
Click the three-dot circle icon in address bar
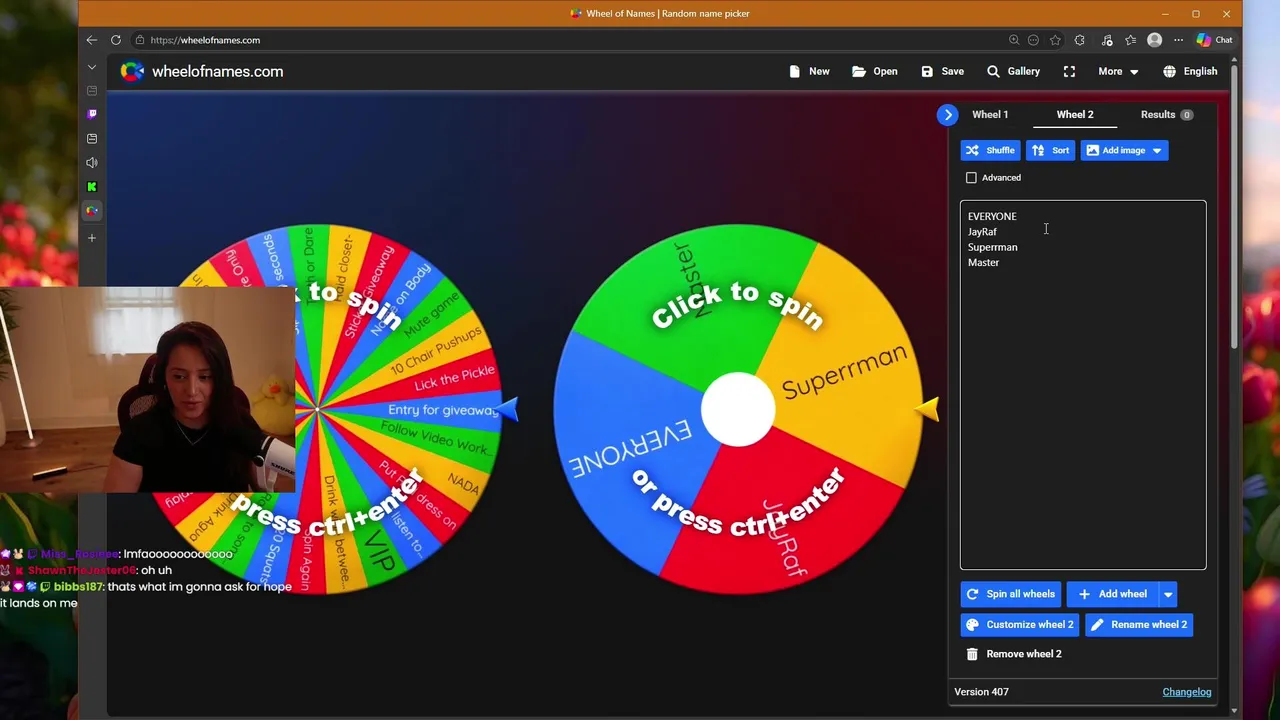1033,40
